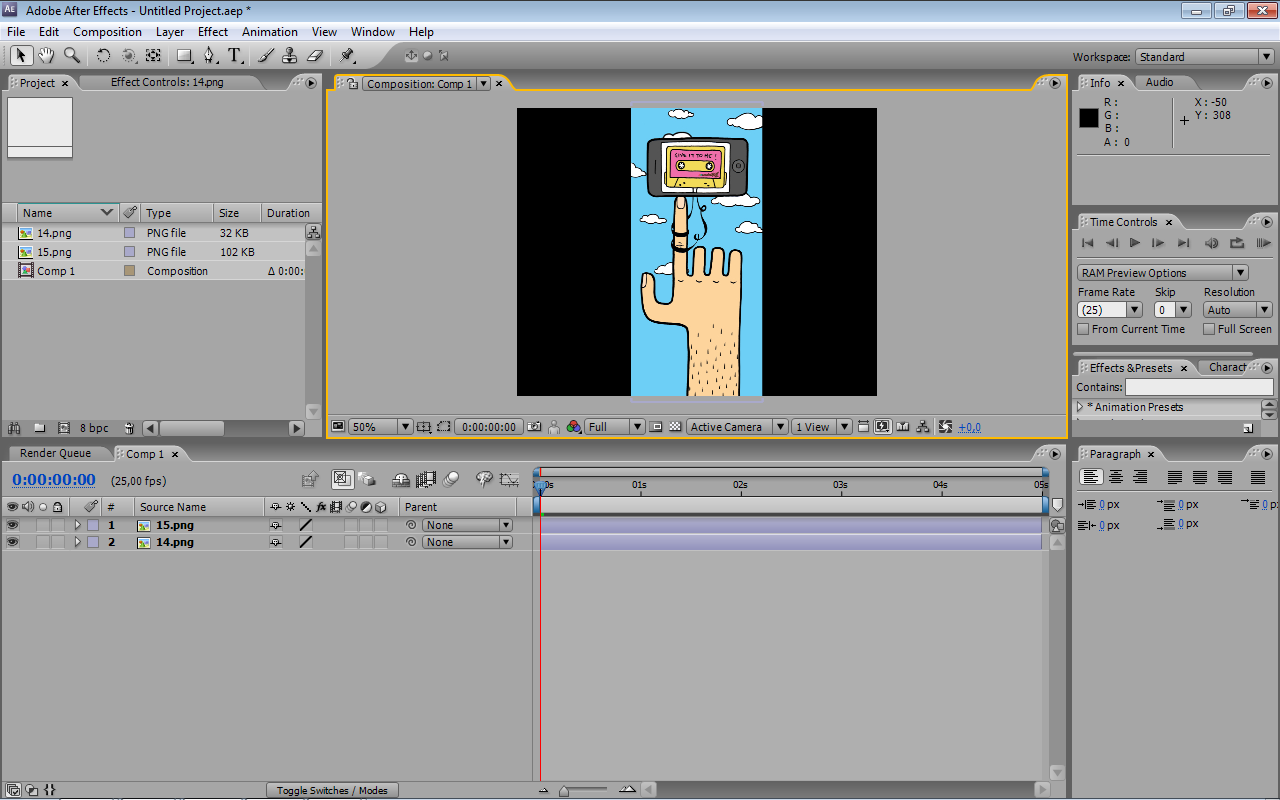Open the Graph Editor in timeline

(x=509, y=480)
